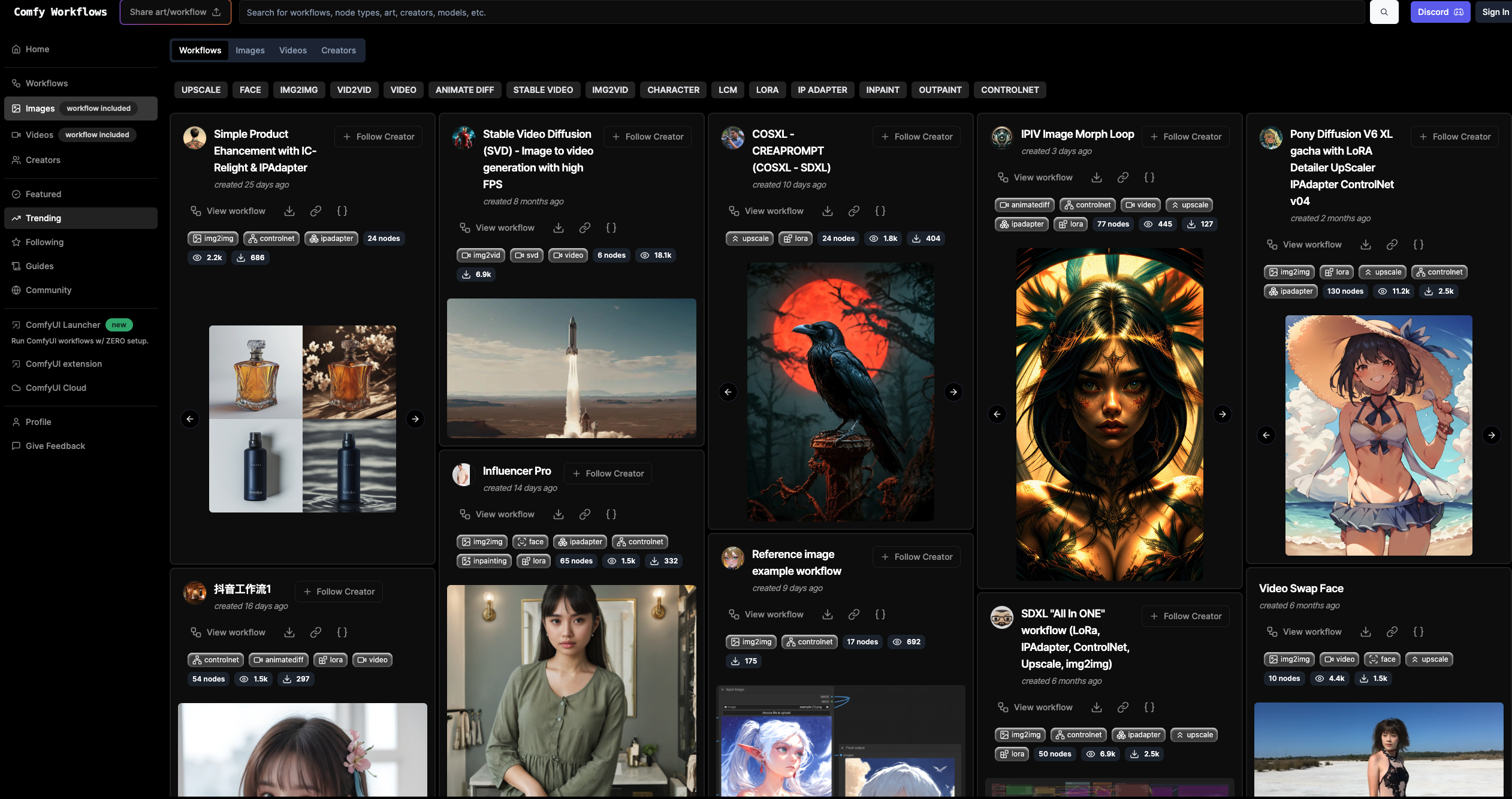
Task: Click the Share art/workflow button
Action: [175, 12]
